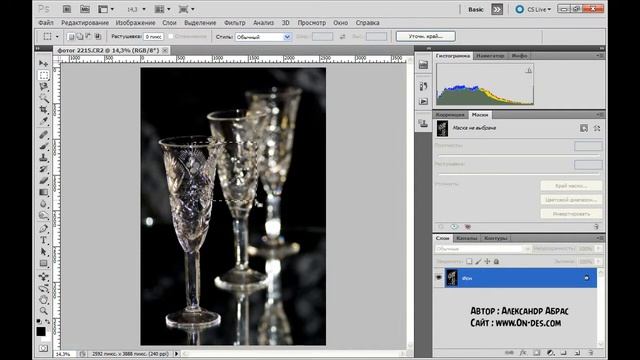
Task: Launch Mini Bridge from the application bar
Action: (x=85, y=9)
